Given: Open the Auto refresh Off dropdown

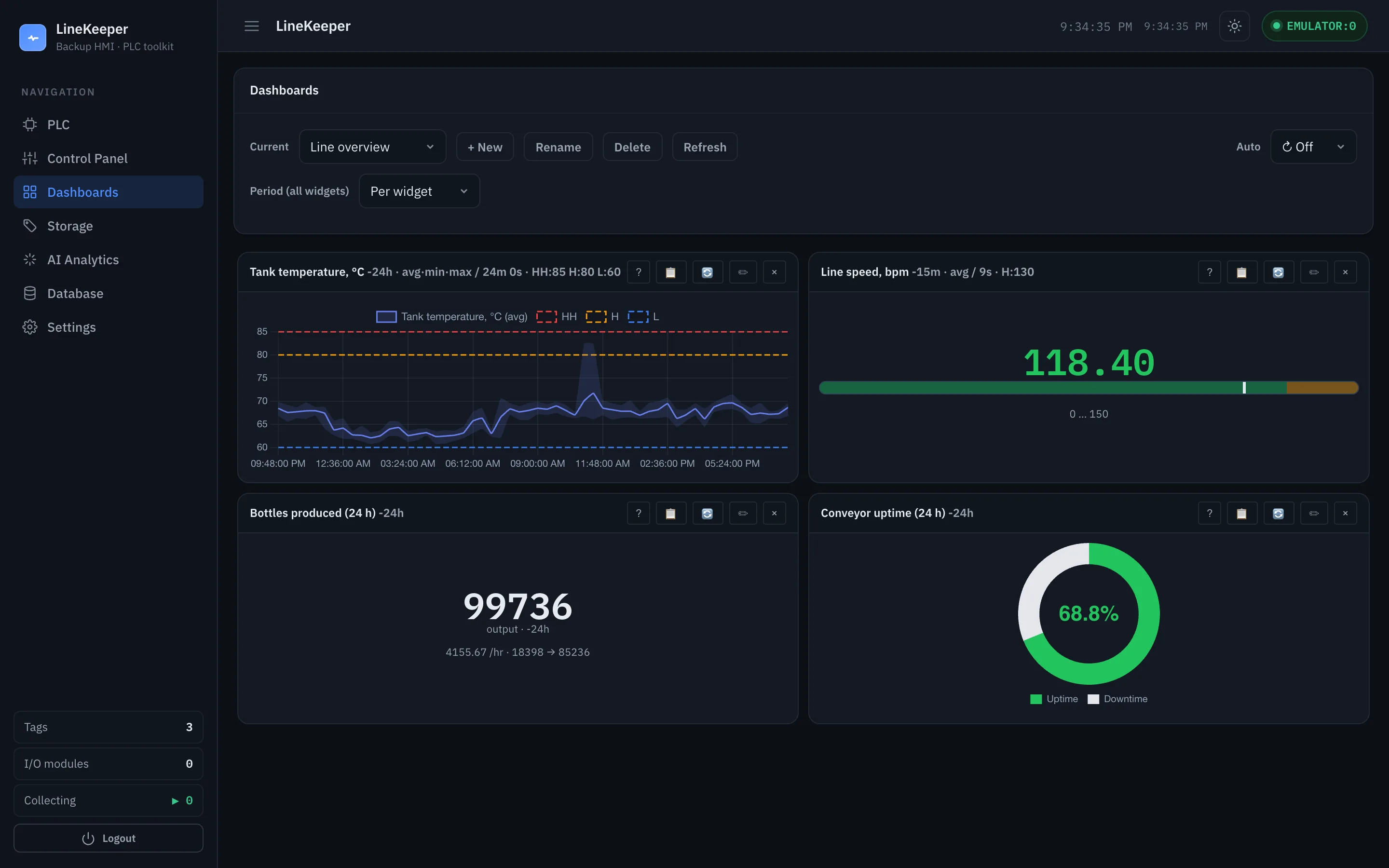Looking at the screenshot, I should click(1313, 147).
